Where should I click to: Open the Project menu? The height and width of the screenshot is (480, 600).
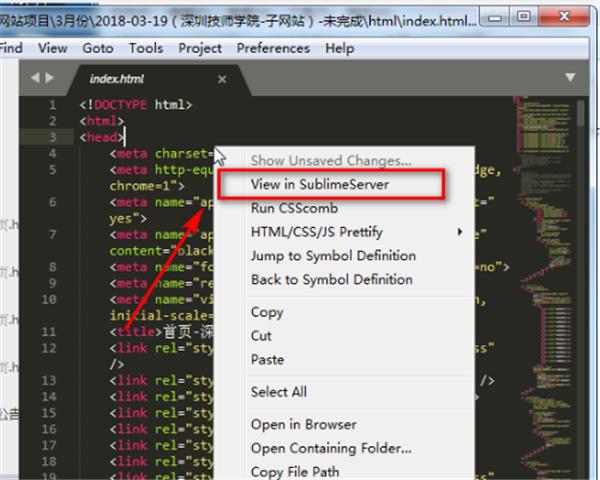click(x=200, y=48)
